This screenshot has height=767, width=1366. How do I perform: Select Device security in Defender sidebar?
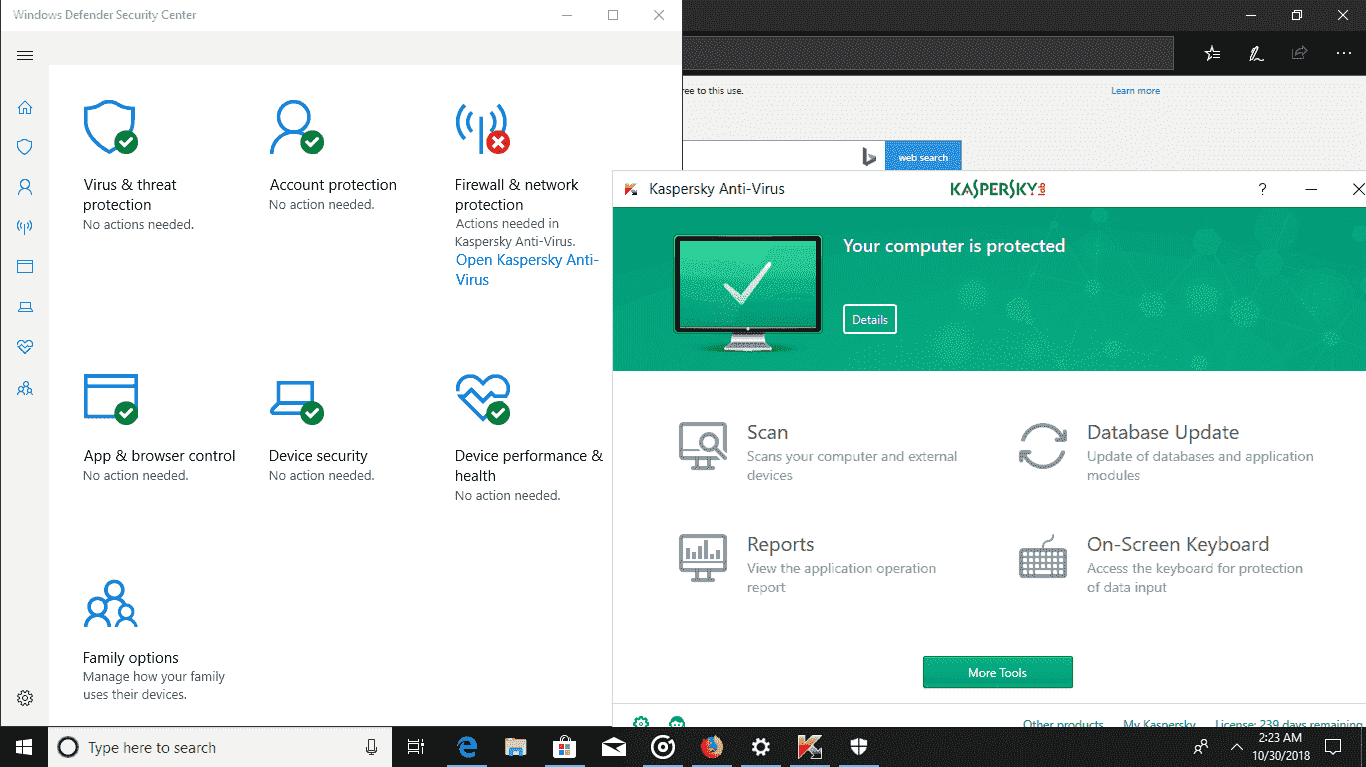25,307
